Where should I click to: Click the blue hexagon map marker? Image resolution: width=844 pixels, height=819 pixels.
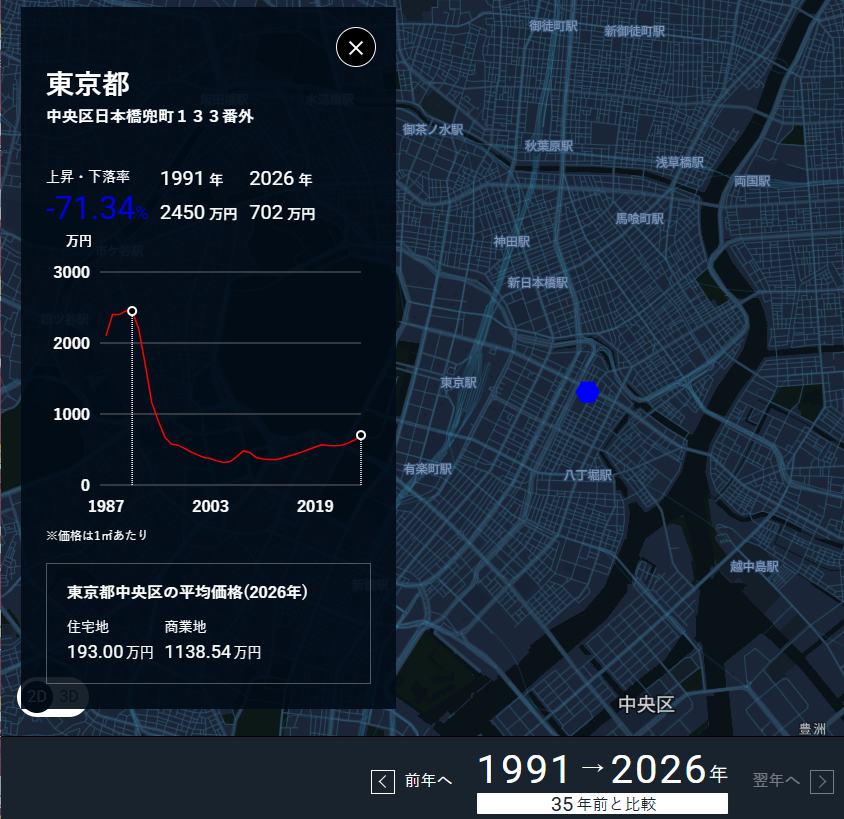587,392
